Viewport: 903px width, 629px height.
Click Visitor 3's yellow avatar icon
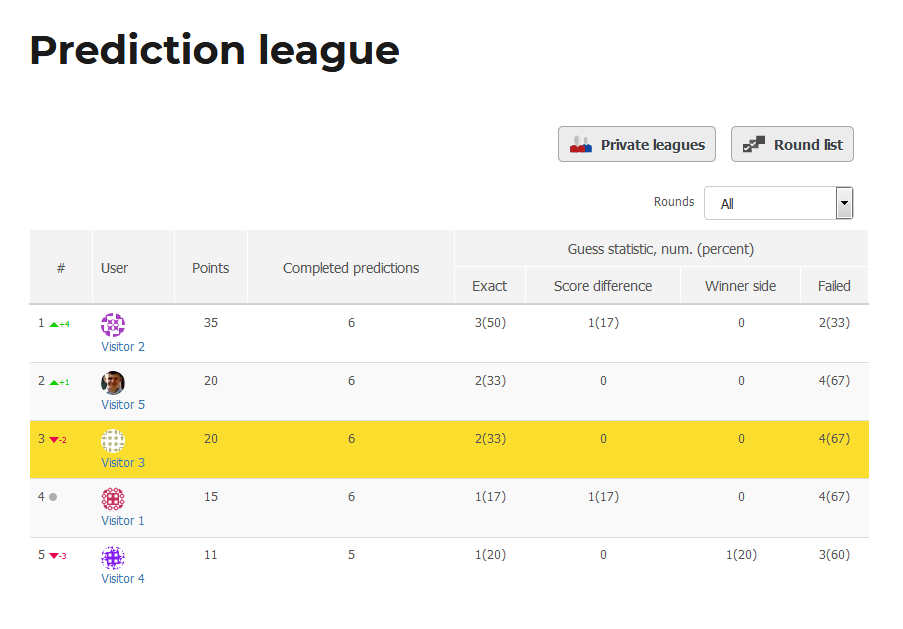113,440
